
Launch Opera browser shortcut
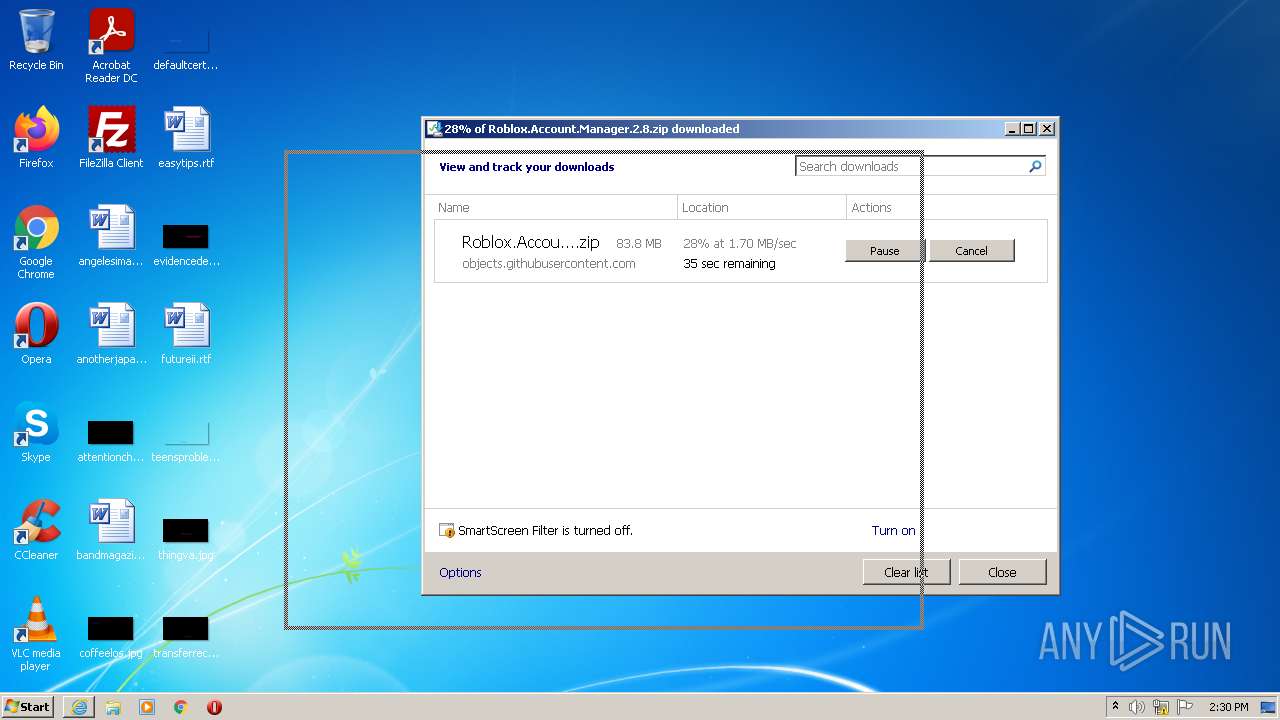pos(36,334)
